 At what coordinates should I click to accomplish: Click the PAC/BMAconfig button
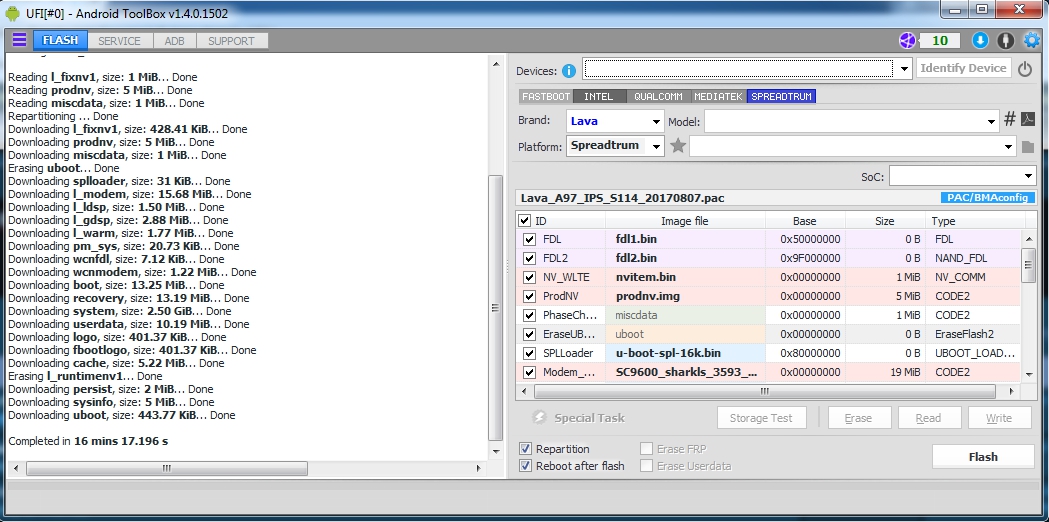coord(989,197)
